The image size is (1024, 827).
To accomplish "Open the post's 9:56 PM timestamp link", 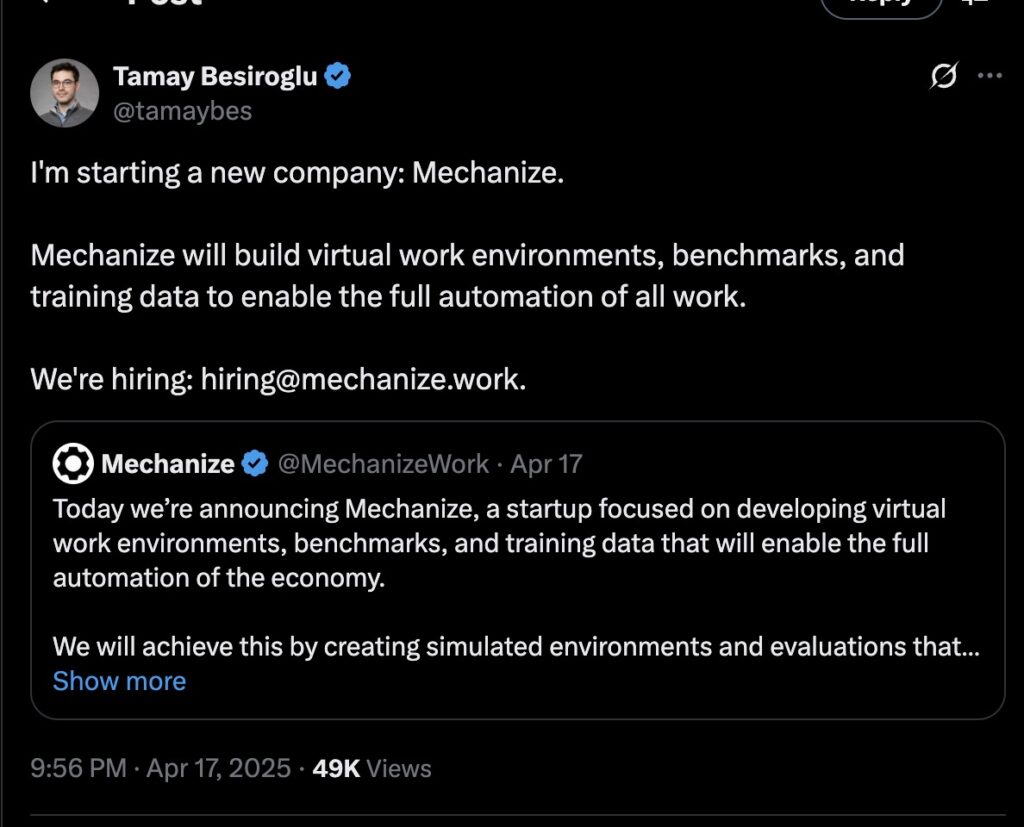I will click(x=160, y=768).
